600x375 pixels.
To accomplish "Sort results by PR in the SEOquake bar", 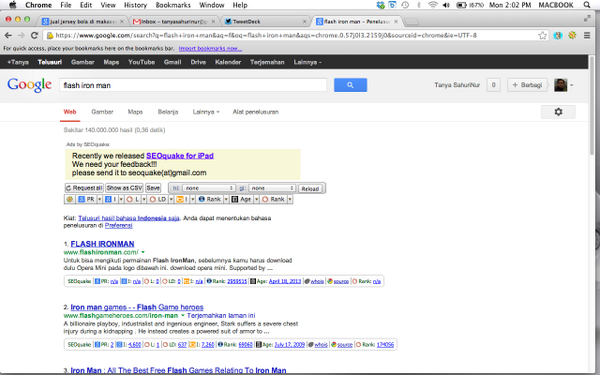I will (86, 199).
